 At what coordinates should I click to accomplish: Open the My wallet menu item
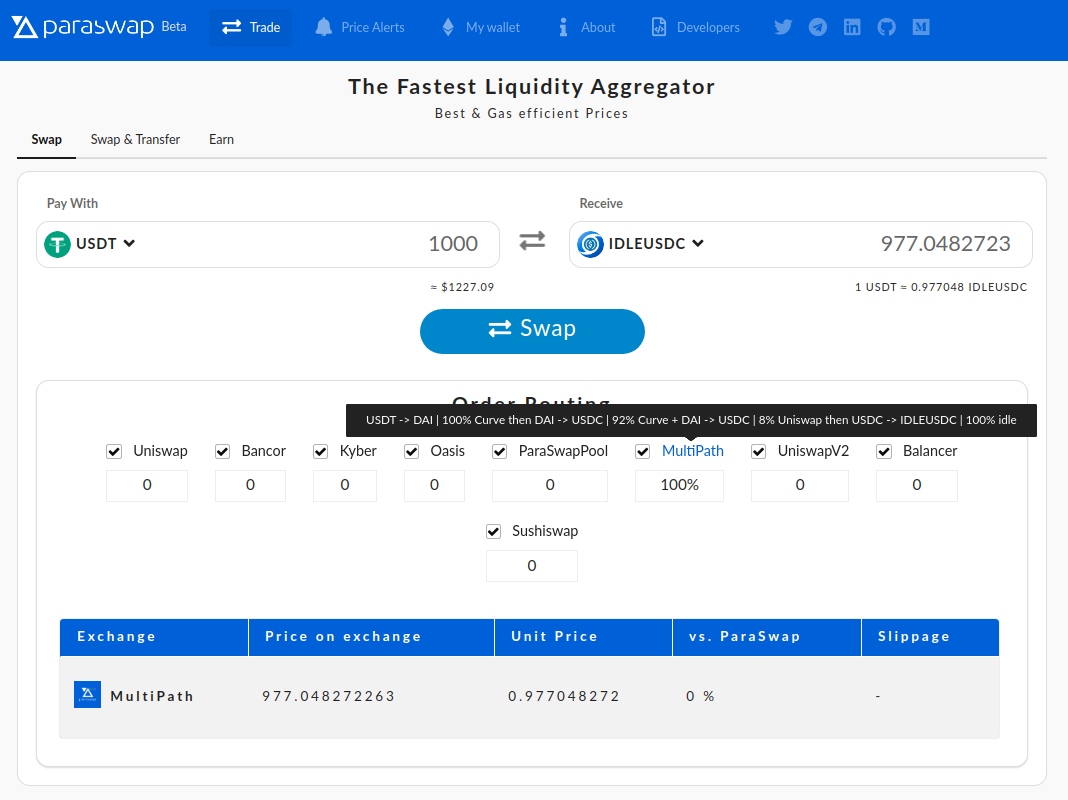click(x=481, y=27)
